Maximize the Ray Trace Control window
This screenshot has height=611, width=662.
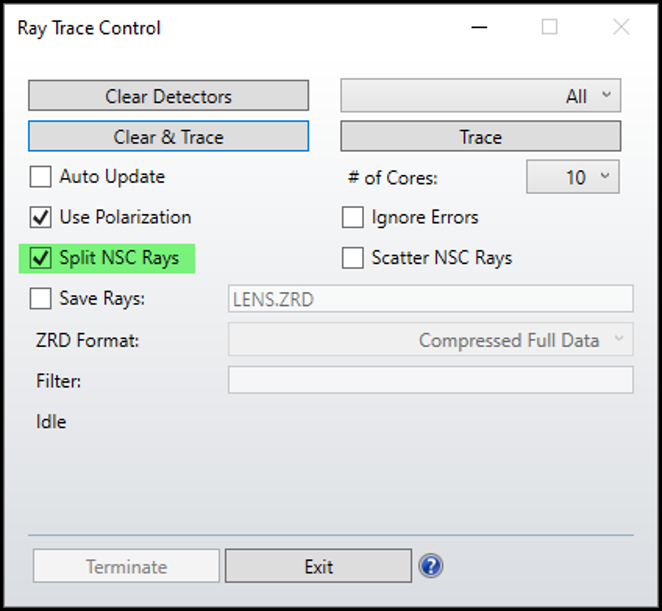(x=549, y=27)
